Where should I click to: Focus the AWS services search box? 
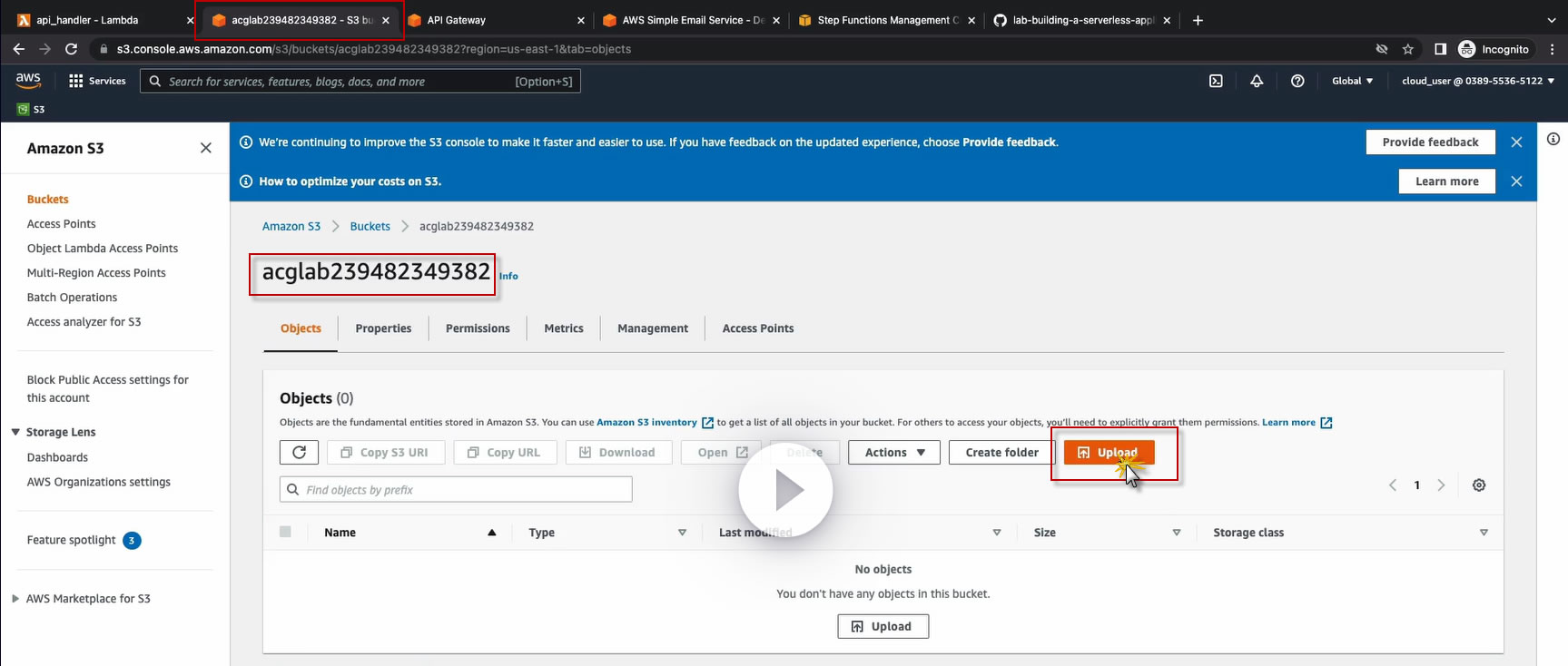coord(360,82)
